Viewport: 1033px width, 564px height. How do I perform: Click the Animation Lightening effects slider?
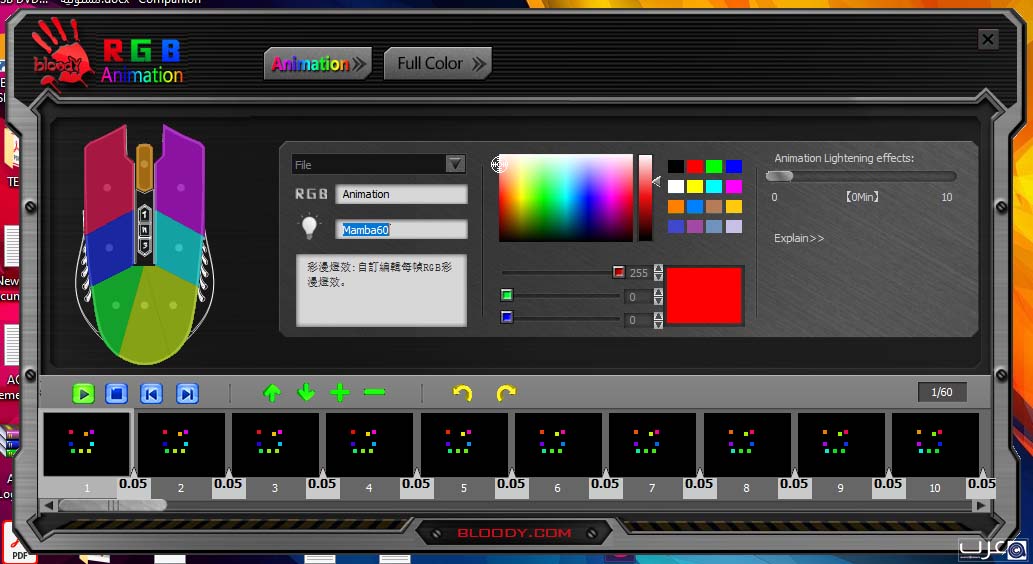860,176
